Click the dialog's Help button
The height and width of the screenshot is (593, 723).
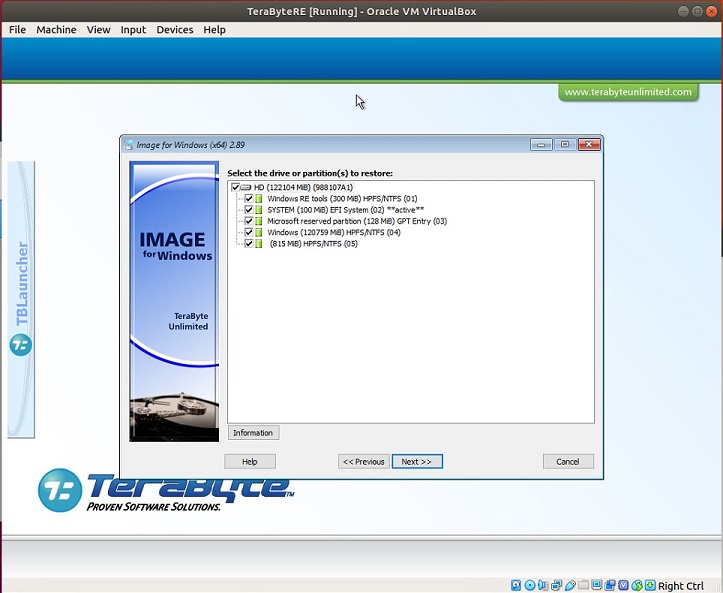(250, 462)
